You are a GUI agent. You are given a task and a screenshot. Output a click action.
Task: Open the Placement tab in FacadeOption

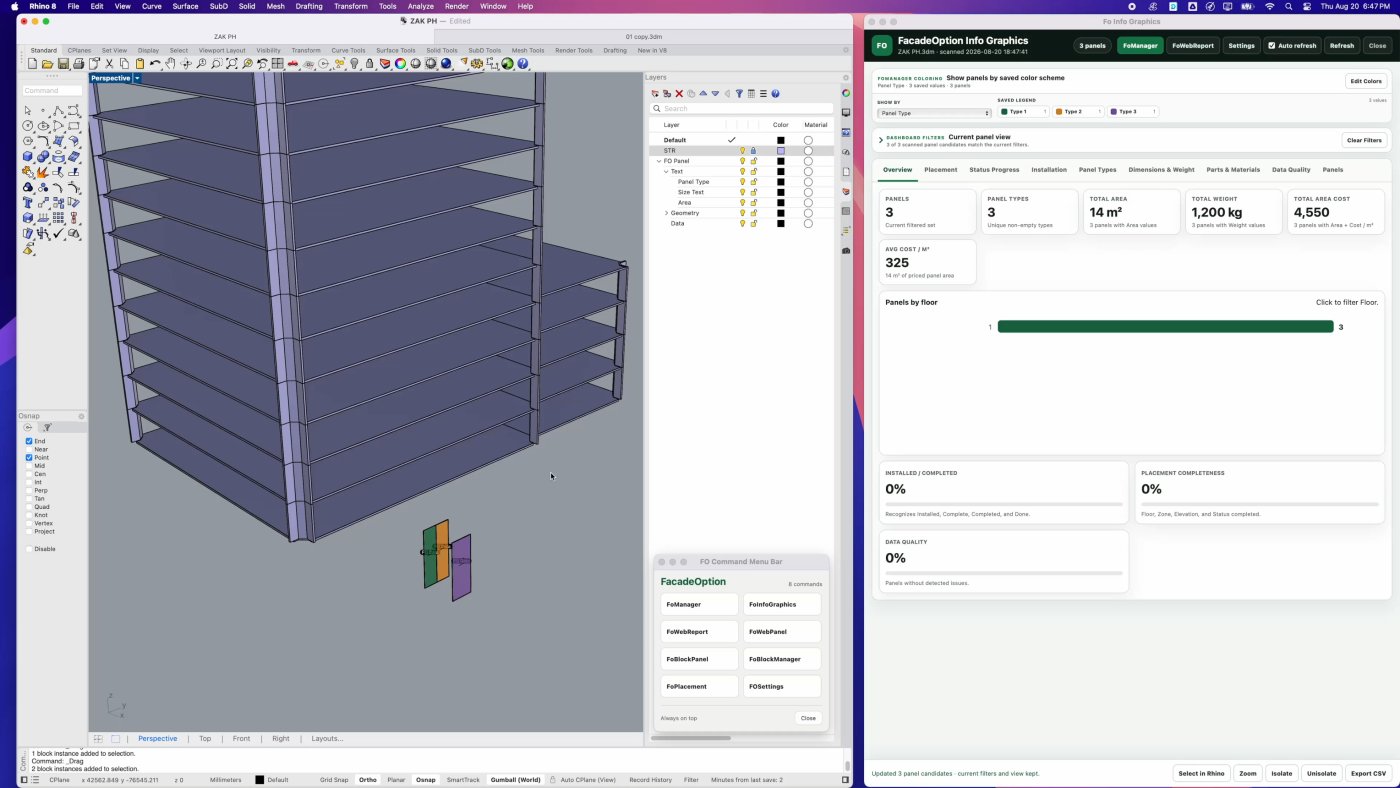(940, 170)
